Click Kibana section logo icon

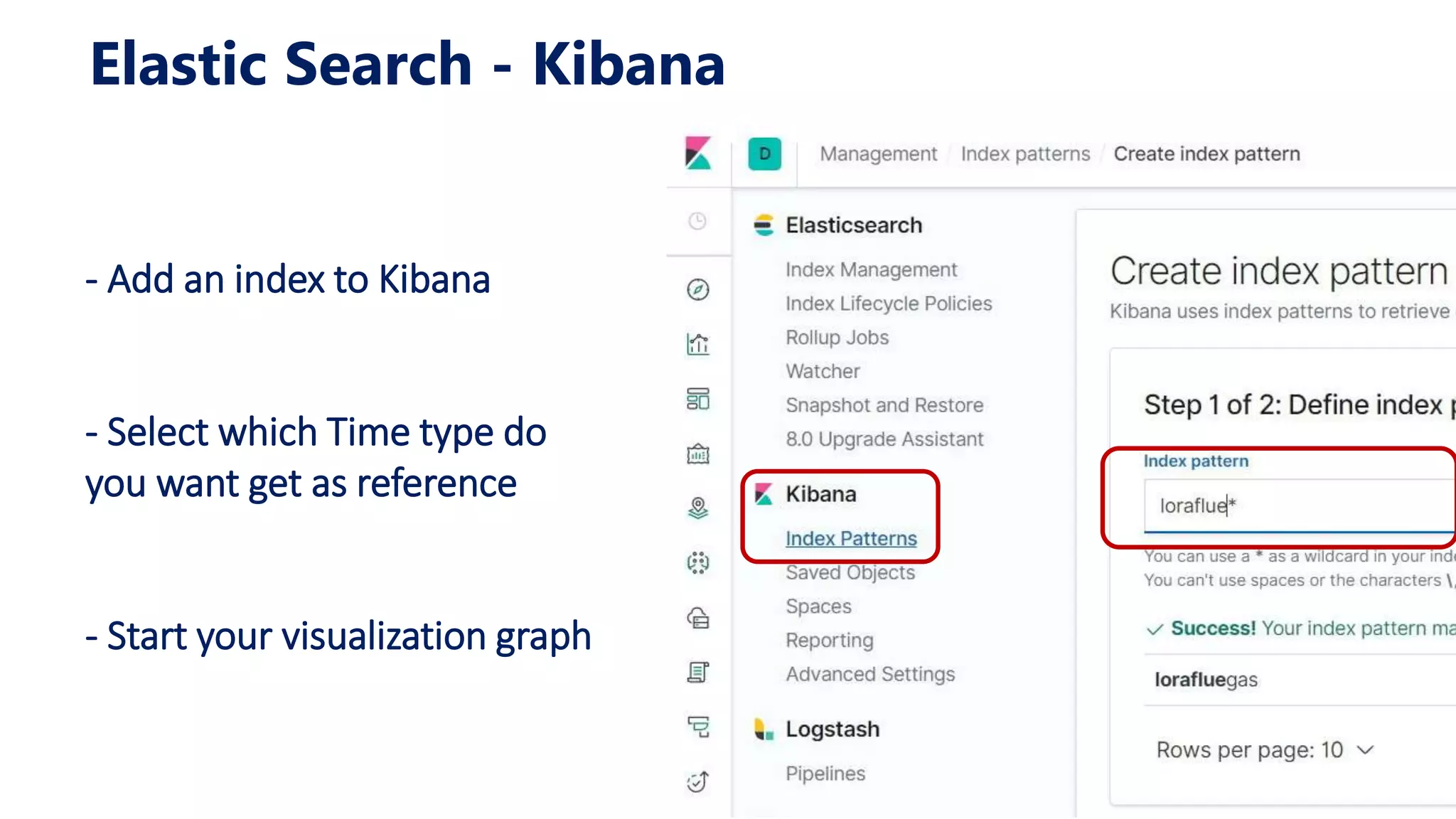[x=764, y=494]
